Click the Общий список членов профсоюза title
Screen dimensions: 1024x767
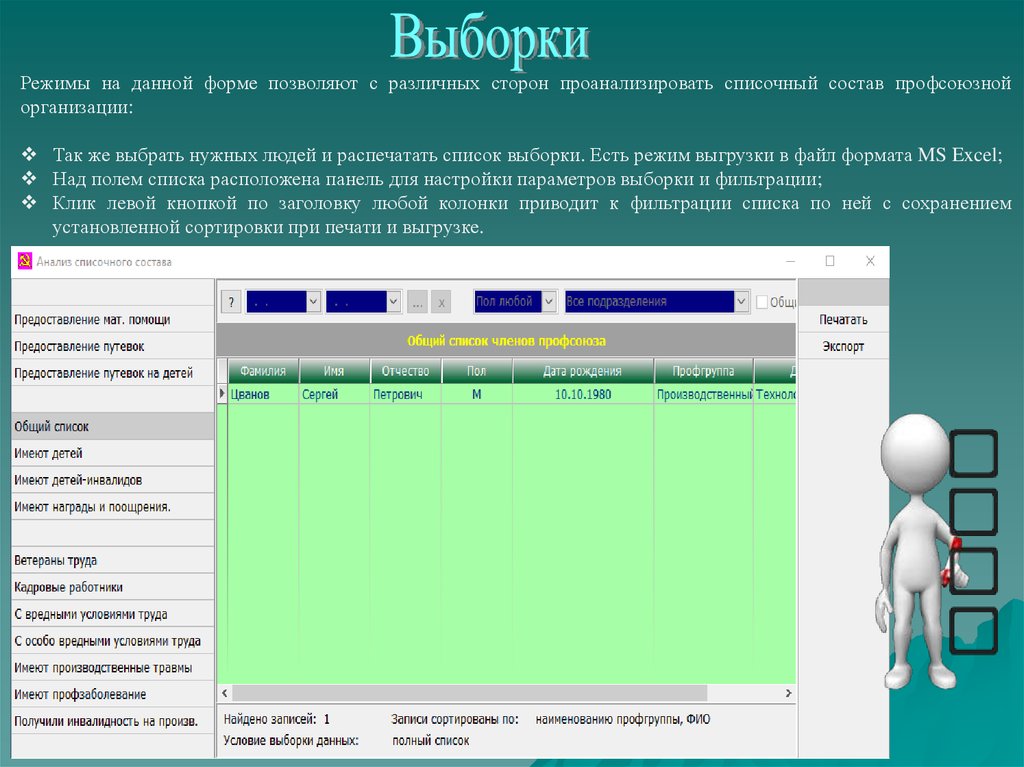point(506,340)
